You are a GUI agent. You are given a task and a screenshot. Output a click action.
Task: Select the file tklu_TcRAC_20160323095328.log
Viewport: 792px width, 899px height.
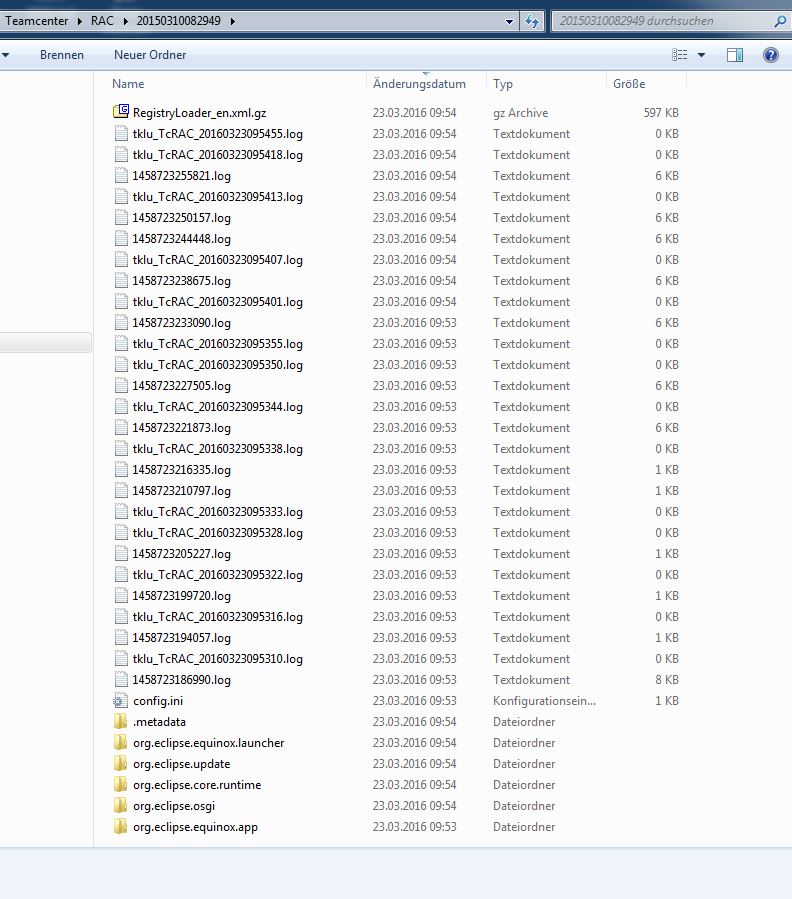point(218,533)
